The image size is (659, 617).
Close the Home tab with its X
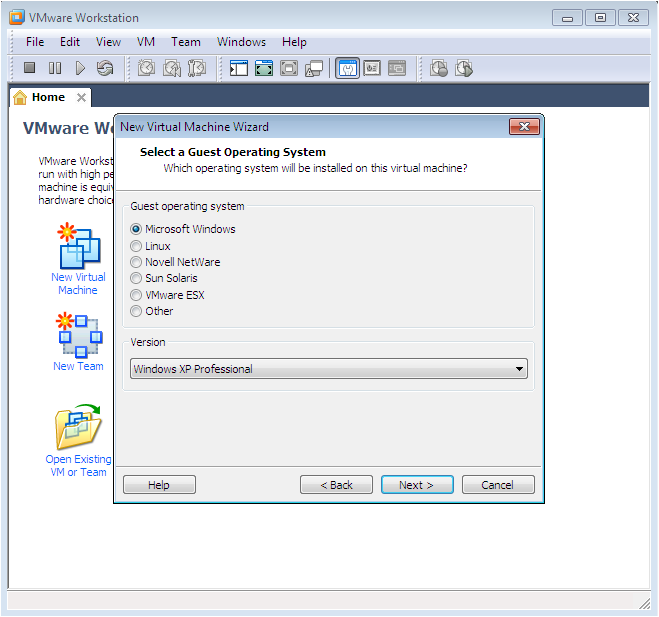click(x=82, y=98)
